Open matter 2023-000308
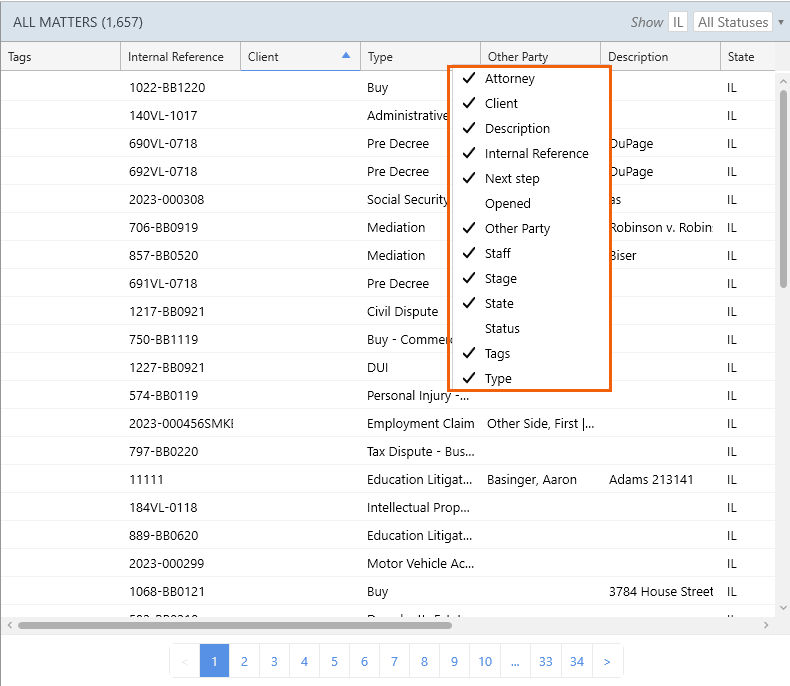This screenshot has width=790, height=686. tap(167, 199)
